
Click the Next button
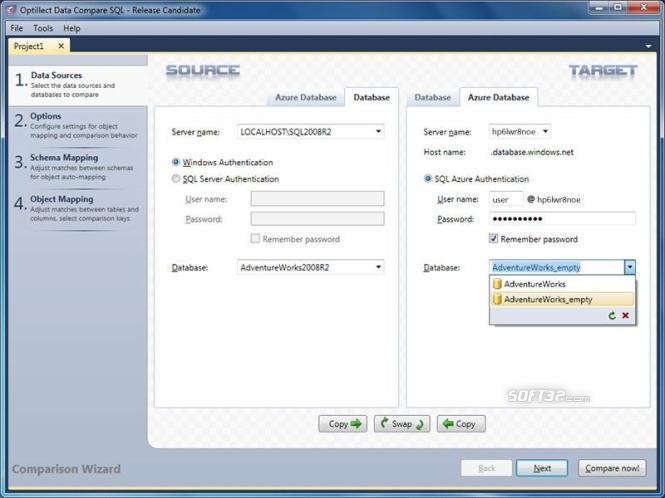pos(542,468)
